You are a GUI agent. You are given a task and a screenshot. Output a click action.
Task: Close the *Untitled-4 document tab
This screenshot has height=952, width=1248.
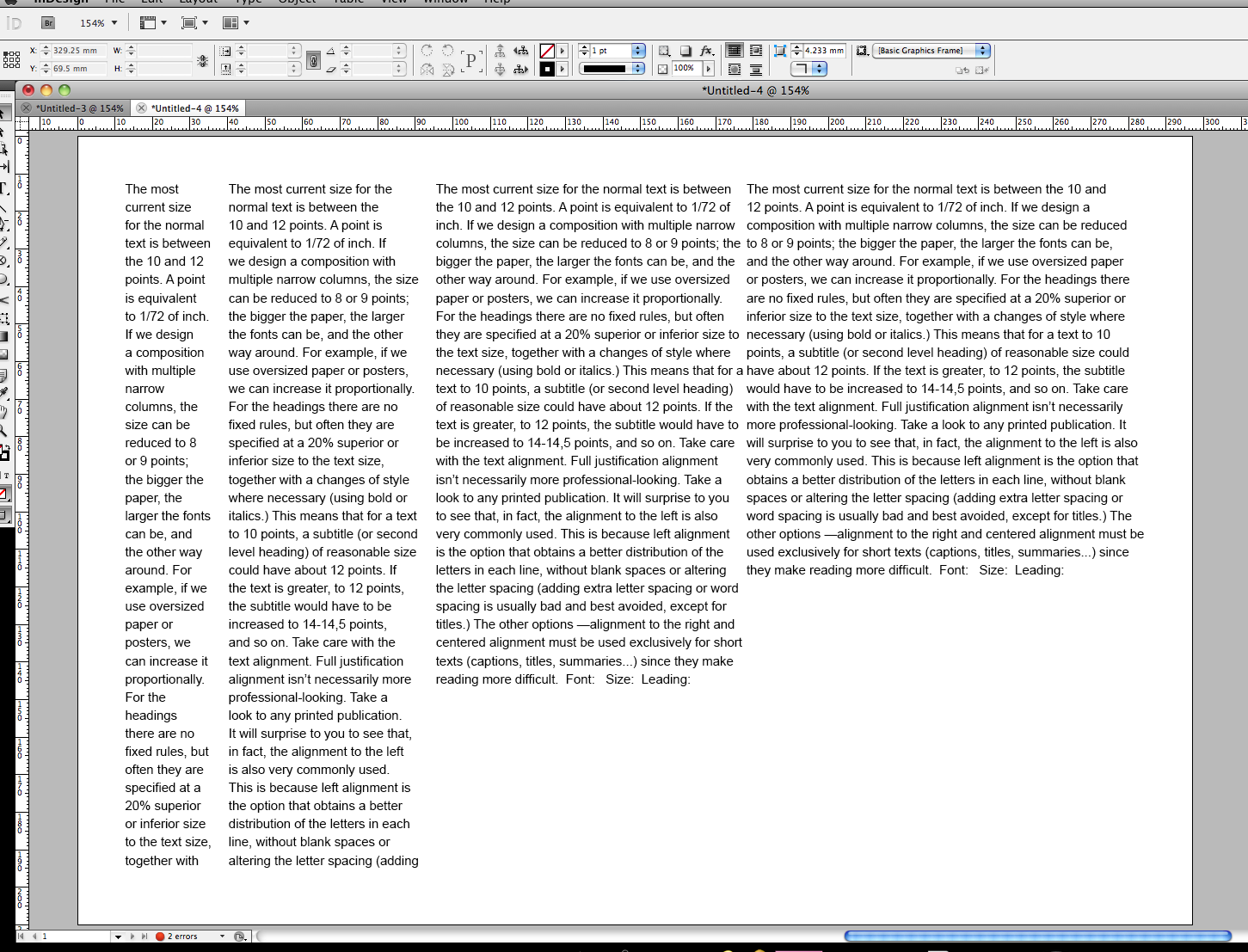pos(142,108)
